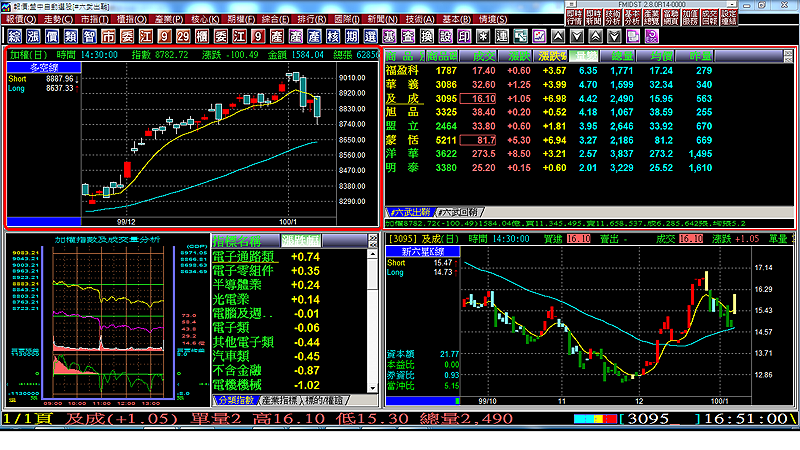800x450 pixels.
Task: Click the 即時新聞 button
Action: 593,18
